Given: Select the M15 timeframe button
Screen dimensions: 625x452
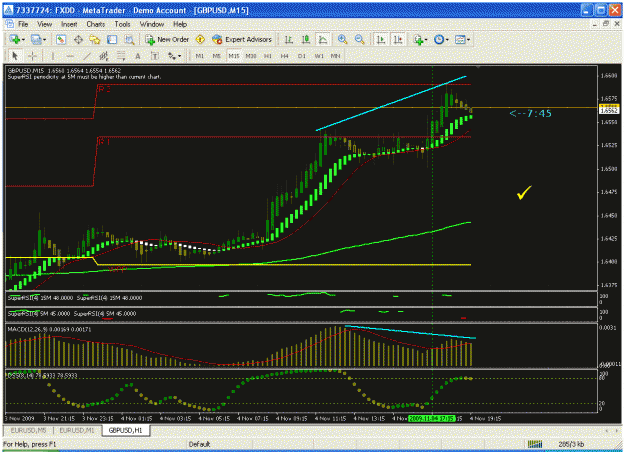Looking at the screenshot, I should coord(234,56).
